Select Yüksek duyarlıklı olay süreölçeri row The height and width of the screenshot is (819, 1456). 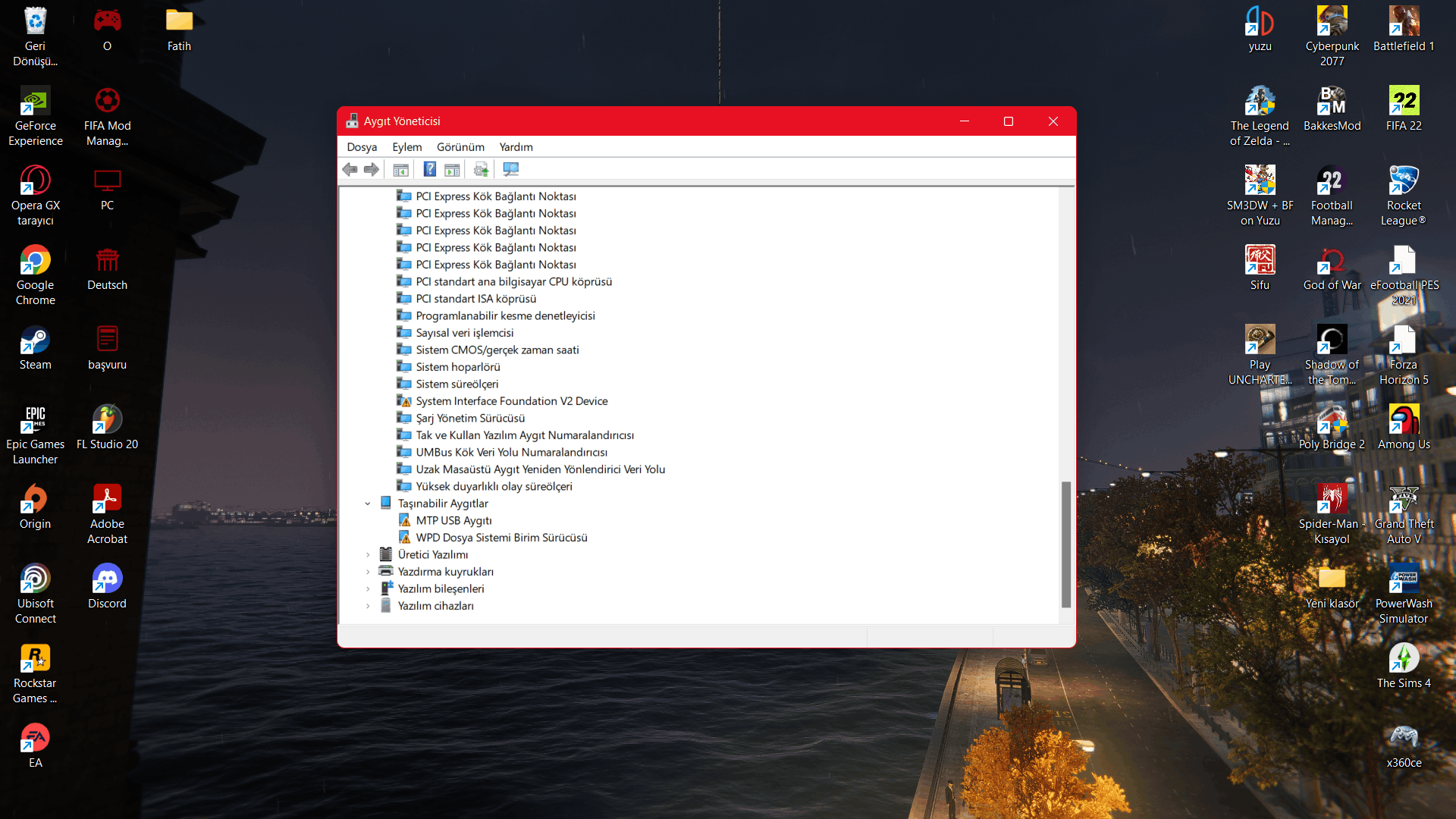(485, 487)
